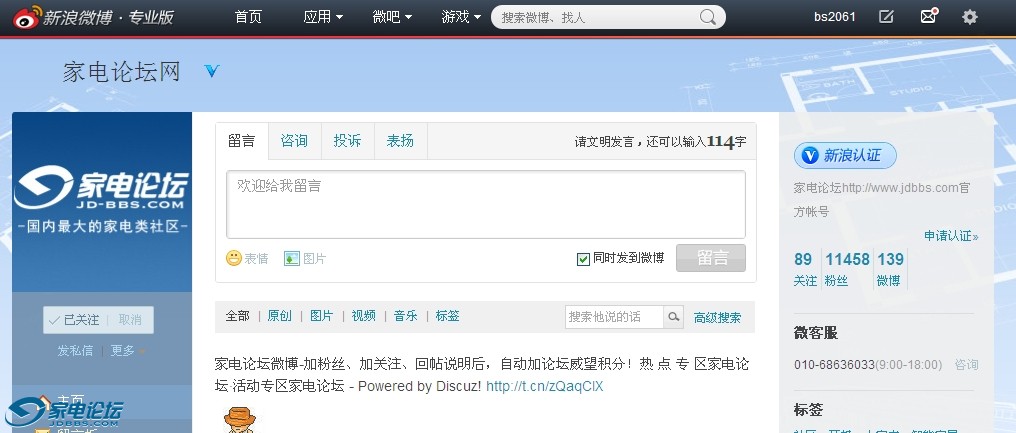This screenshot has width=1016, height=433.
Task: Expand the 更多 options menu
Action: [128, 351]
